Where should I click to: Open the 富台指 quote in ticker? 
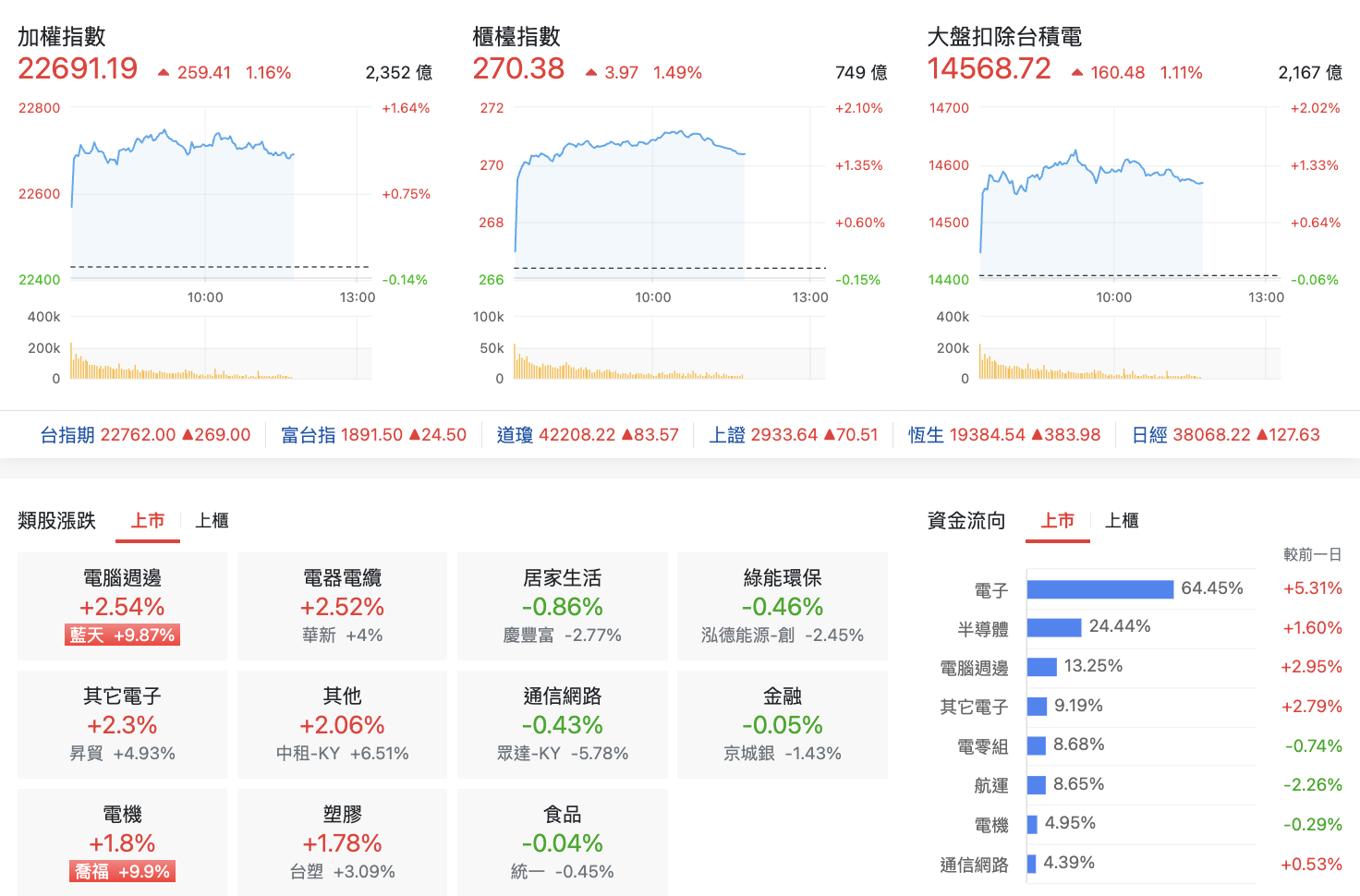point(373,435)
